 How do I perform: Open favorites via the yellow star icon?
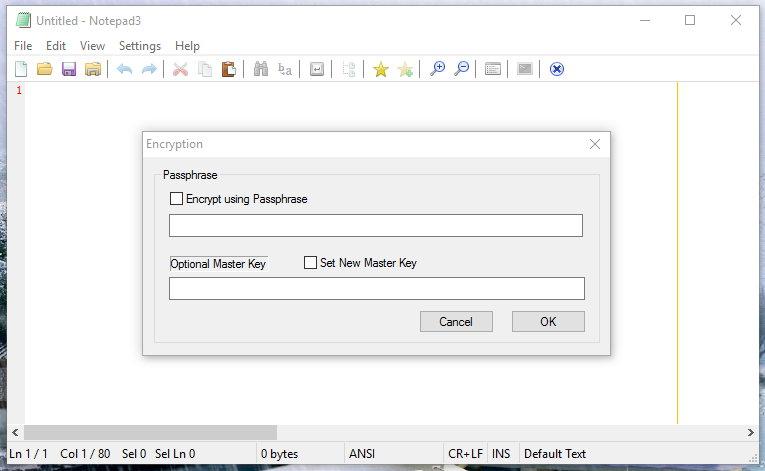[381, 69]
